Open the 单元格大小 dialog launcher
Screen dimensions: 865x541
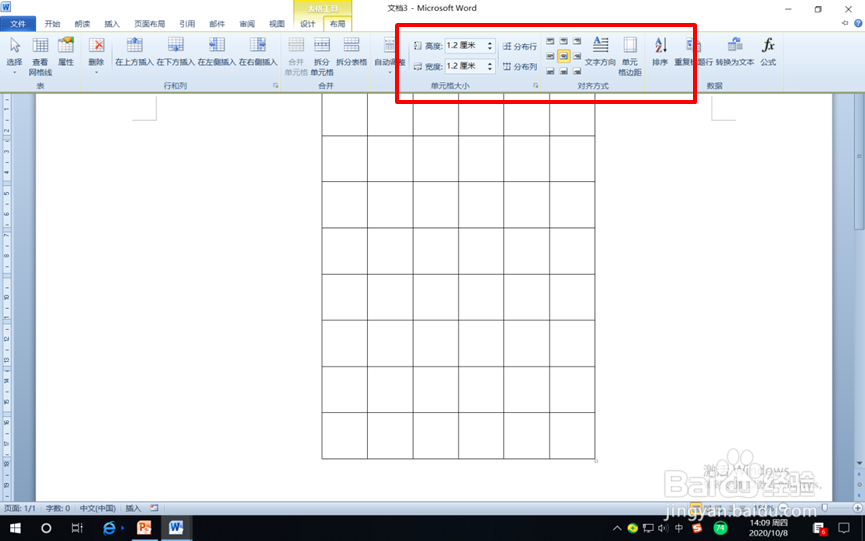(x=535, y=86)
